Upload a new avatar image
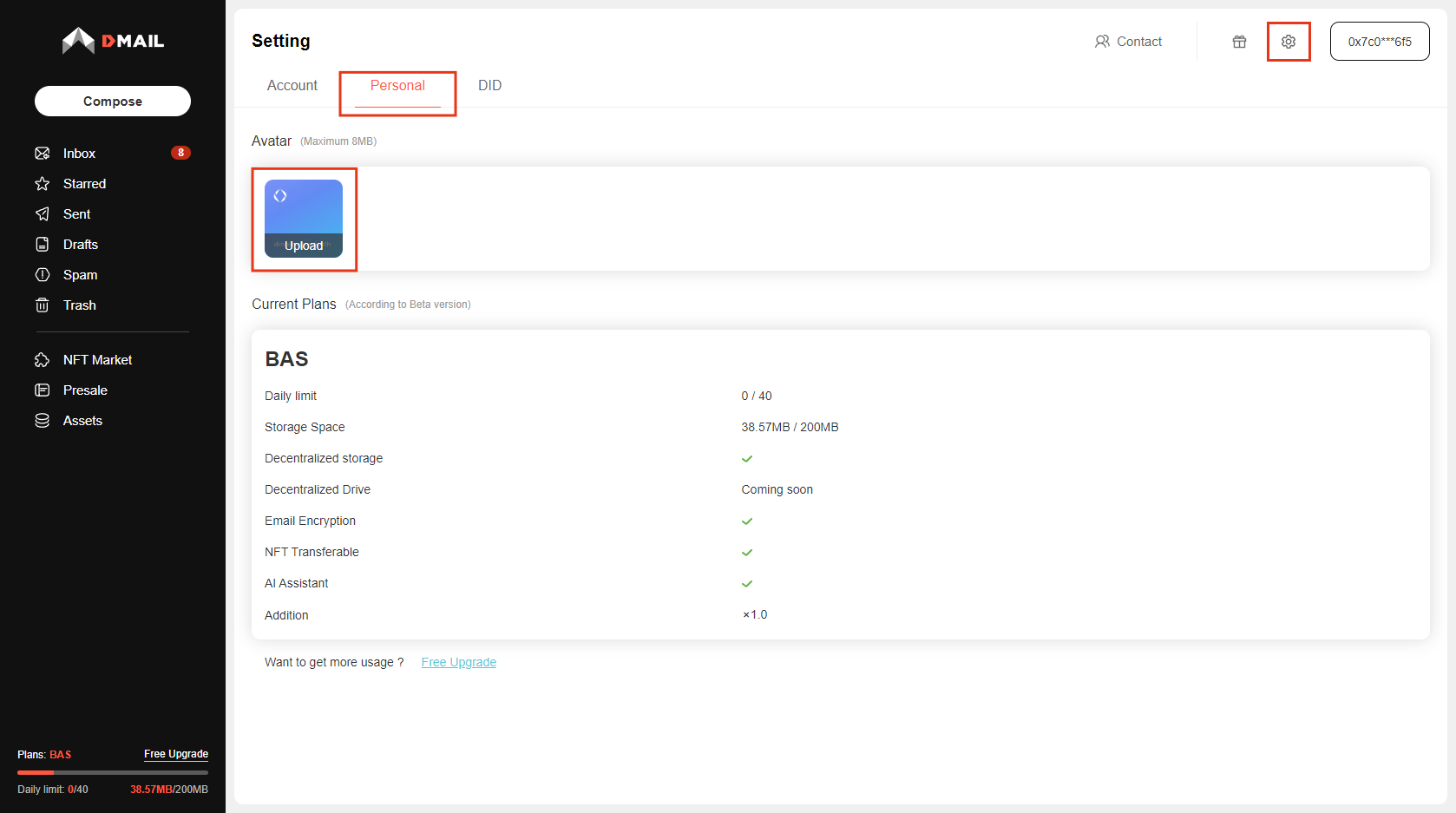Image resolution: width=1456 pixels, height=813 pixels. [x=304, y=219]
